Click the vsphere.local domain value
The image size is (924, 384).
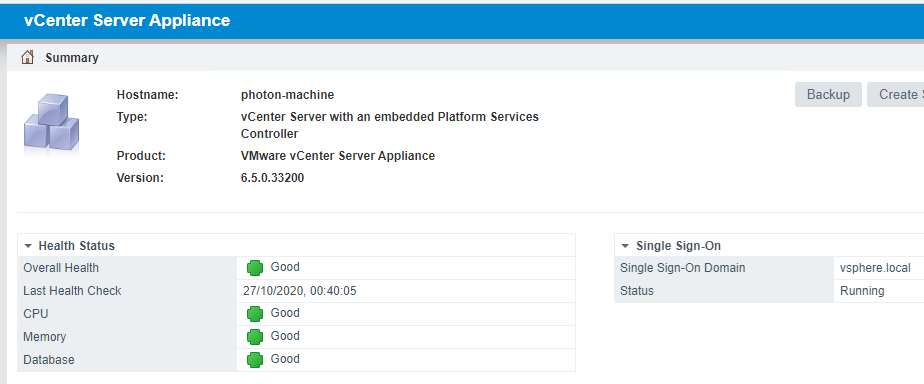[875, 268]
